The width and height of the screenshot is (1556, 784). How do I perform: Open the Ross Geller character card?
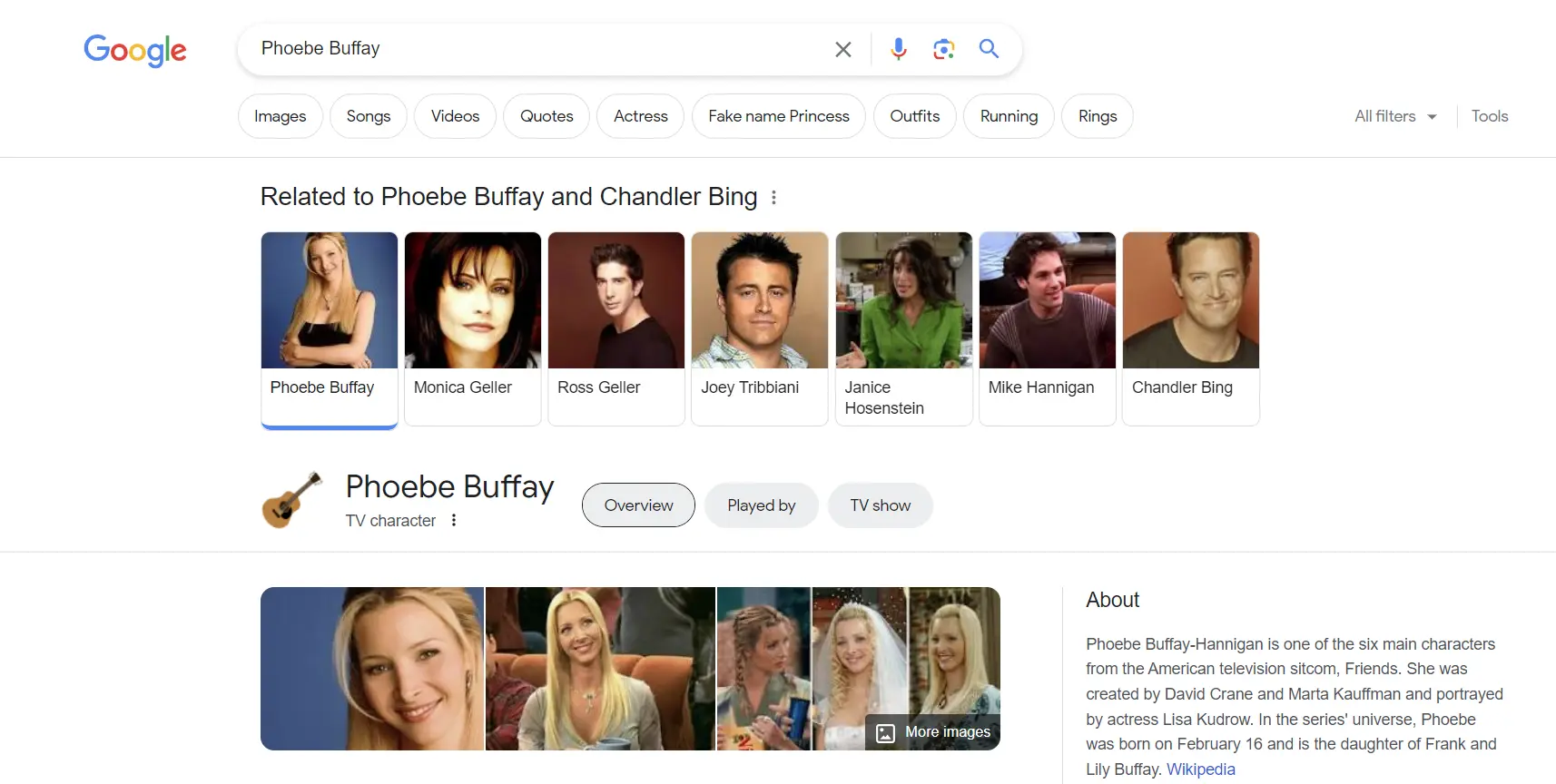click(616, 328)
